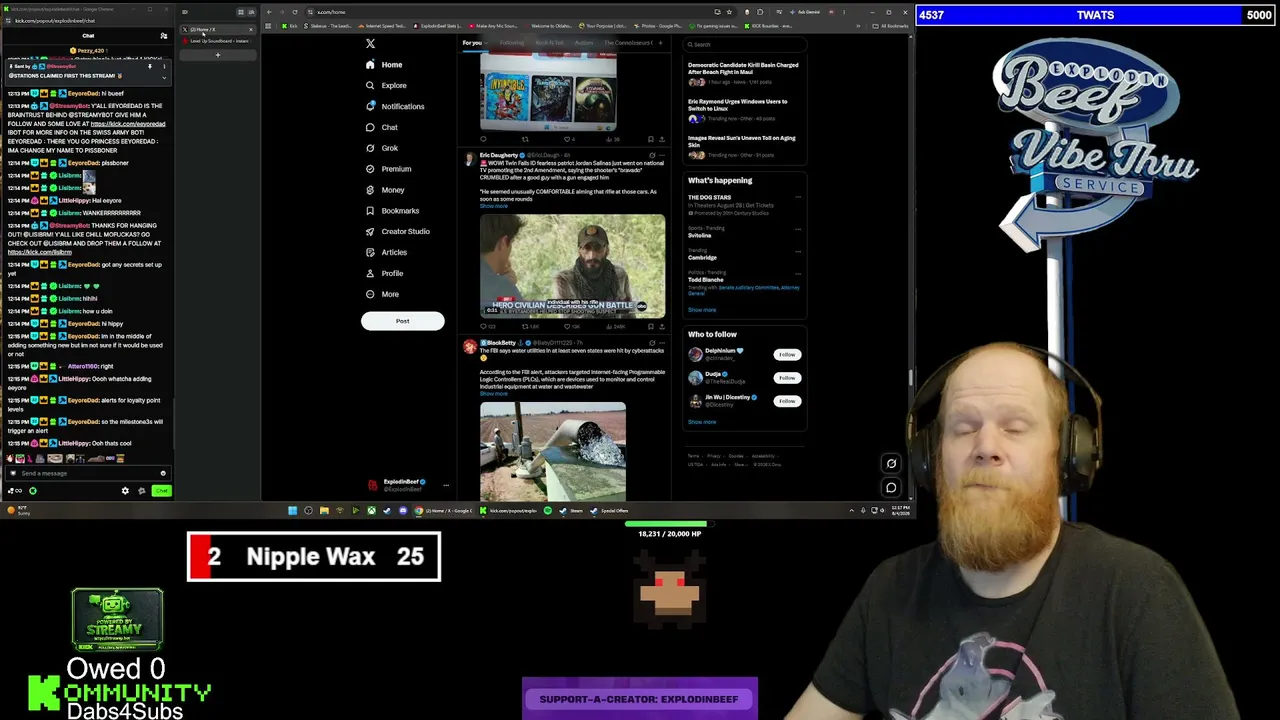The height and width of the screenshot is (720, 1280).
Task: Follow the Dudja account
Action: (787, 378)
